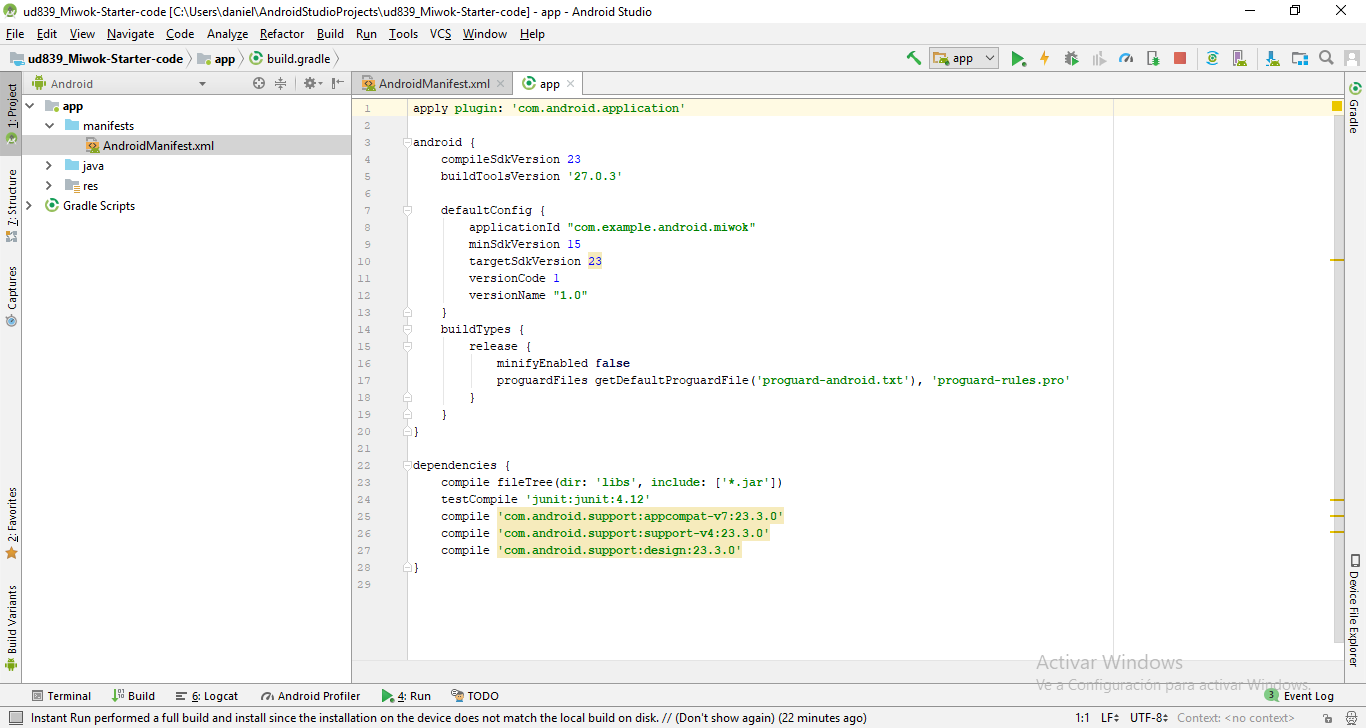Open the 4: Run tool window
This screenshot has height=728, width=1366.
click(x=406, y=696)
